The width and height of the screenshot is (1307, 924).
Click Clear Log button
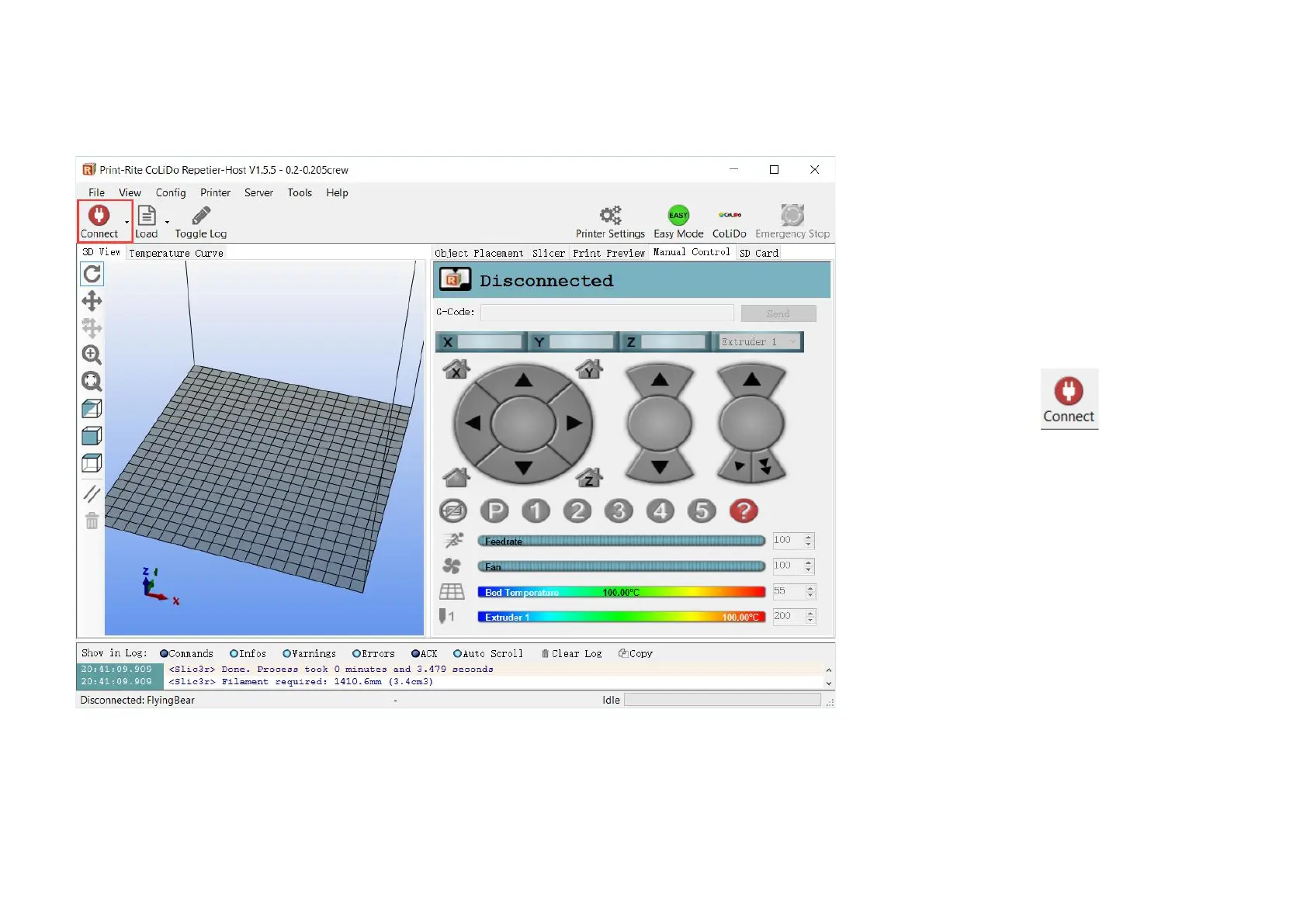pyautogui.click(x=571, y=654)
